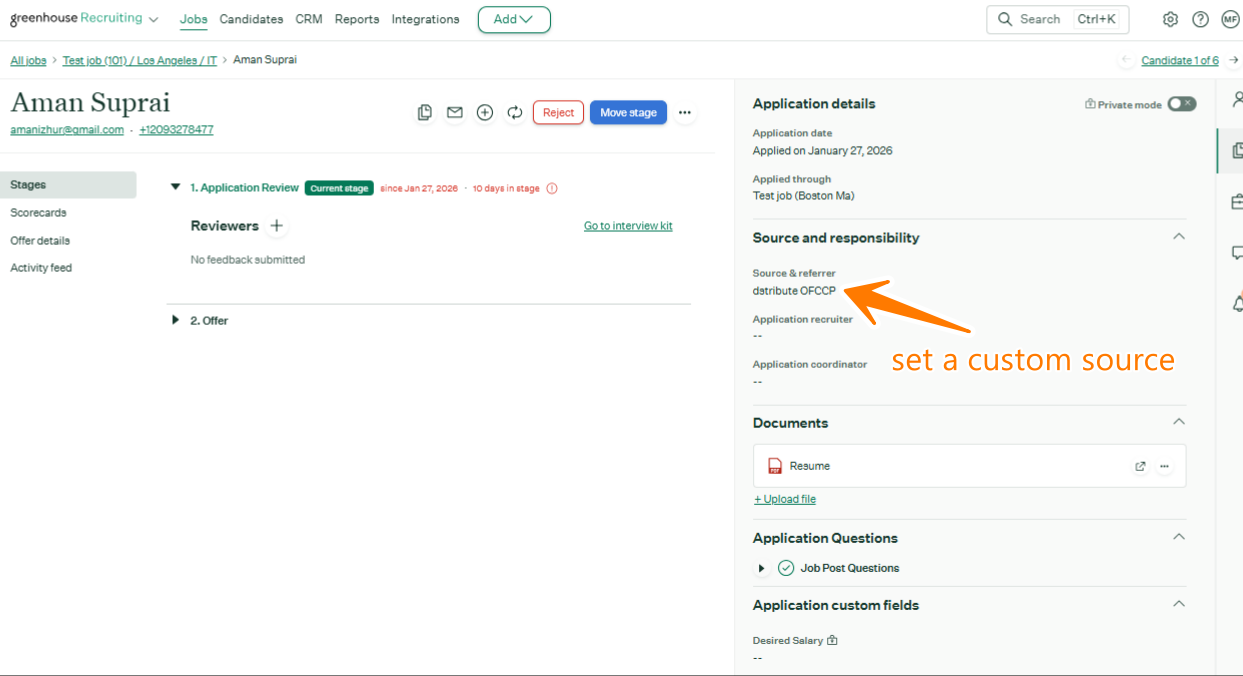Click the circular arrows transfer icon

point(515,113)
